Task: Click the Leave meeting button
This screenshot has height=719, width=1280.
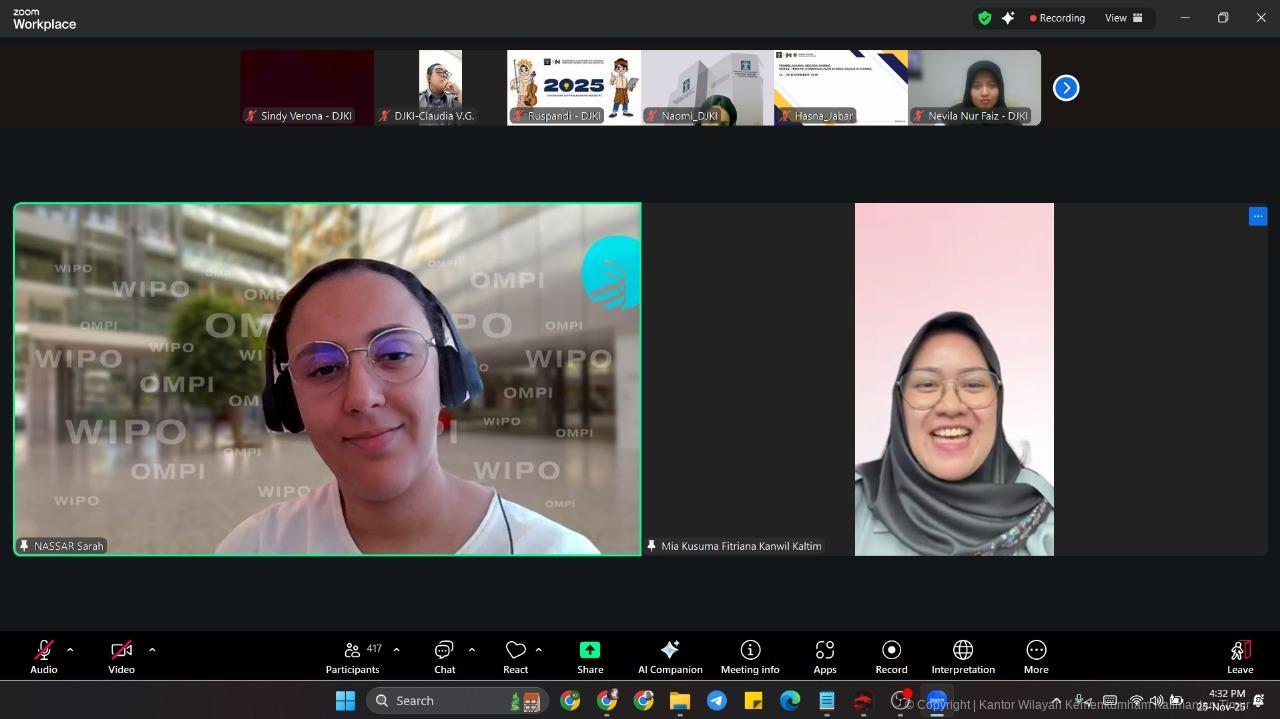Action: 1240,656
